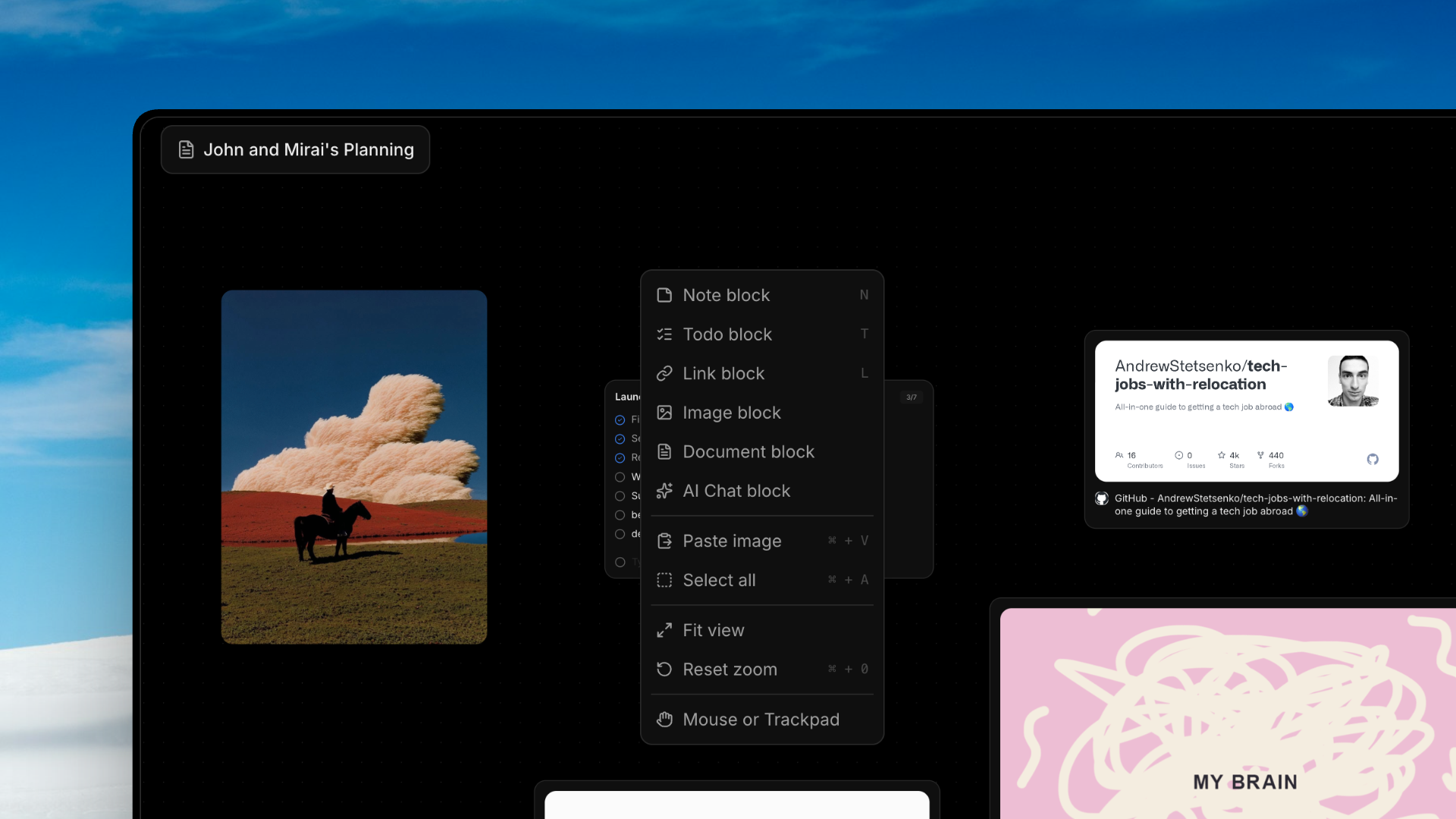The height and width of the screenshot is (819, 1456).
Task: Click the Reset zoom circular-arrow icon
Action: click(x=665, y=669)
